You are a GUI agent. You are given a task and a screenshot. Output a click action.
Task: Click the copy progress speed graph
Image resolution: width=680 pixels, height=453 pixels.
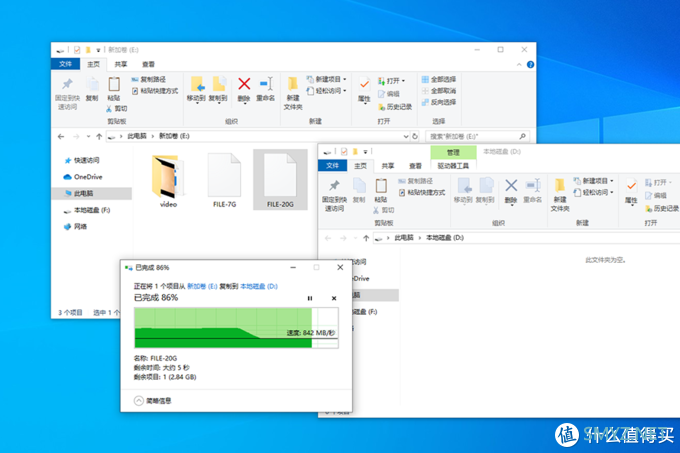[x=236, y=328]
